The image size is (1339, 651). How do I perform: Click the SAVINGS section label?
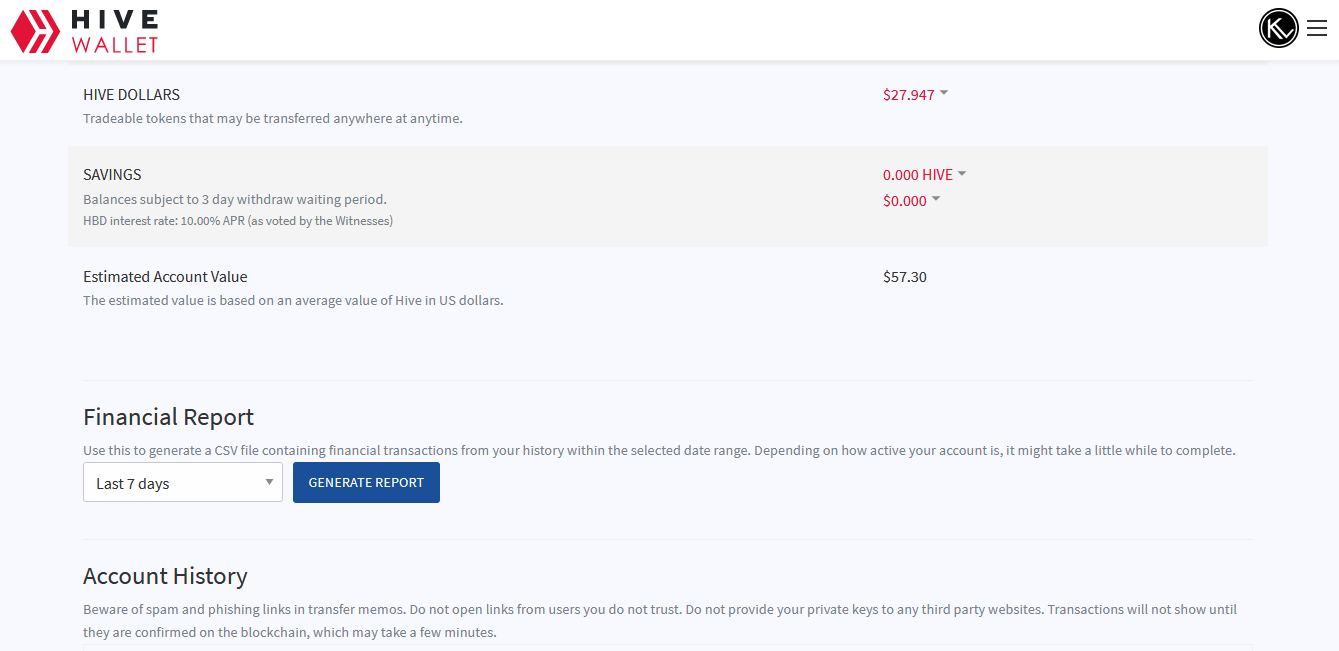pyautogui.click(x=112, y=175)
